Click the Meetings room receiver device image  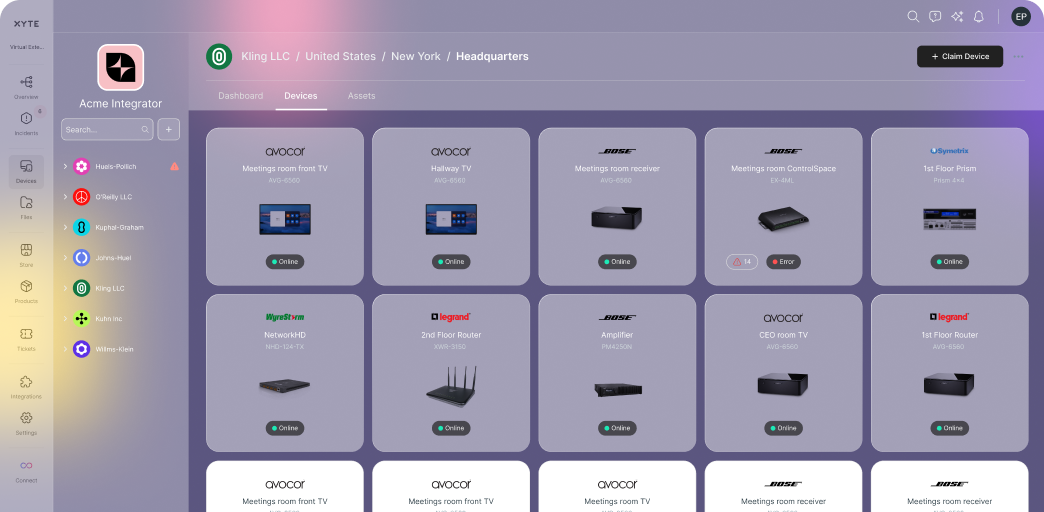[617, 218]
